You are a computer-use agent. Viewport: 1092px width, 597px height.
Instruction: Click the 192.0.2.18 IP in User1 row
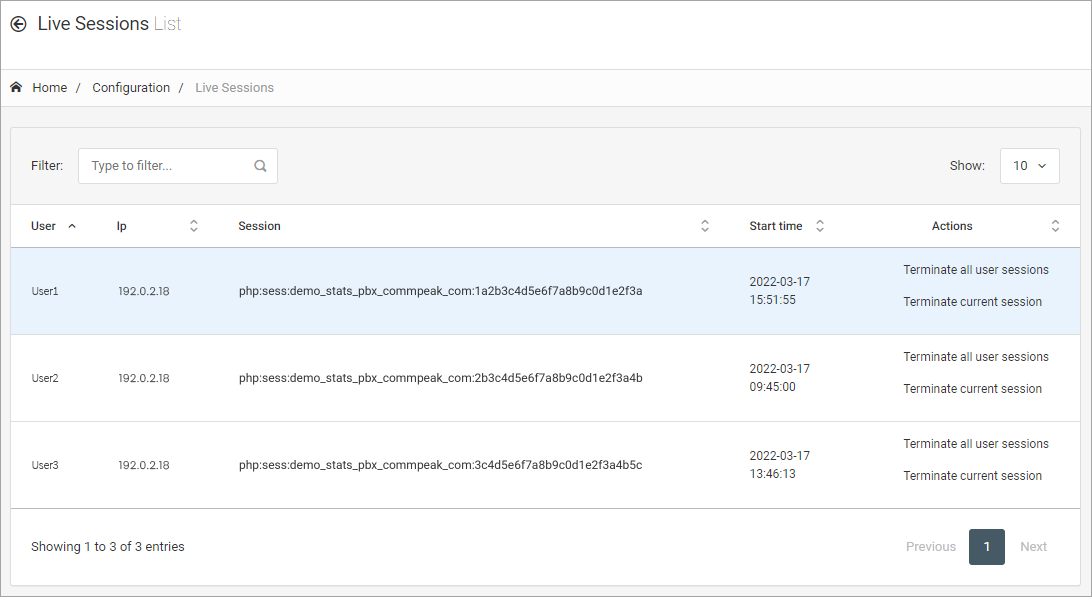coord(143,291)
